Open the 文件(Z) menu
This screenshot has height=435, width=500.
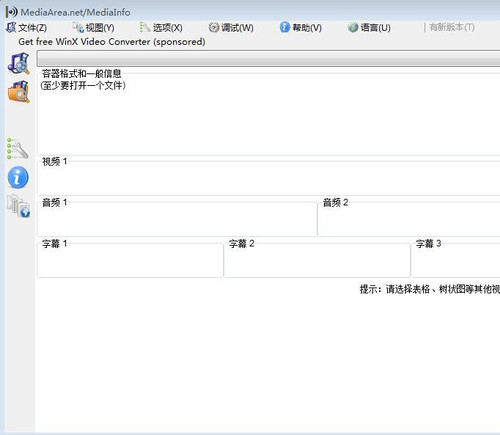click(x=27, y=28)
